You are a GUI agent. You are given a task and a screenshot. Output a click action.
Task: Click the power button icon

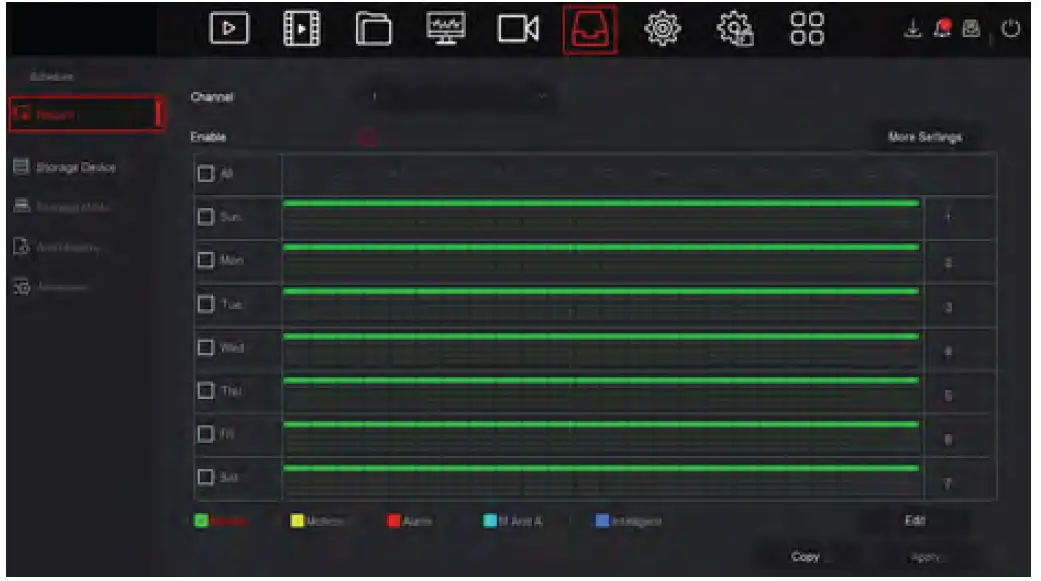click(x=1010, y=29)
